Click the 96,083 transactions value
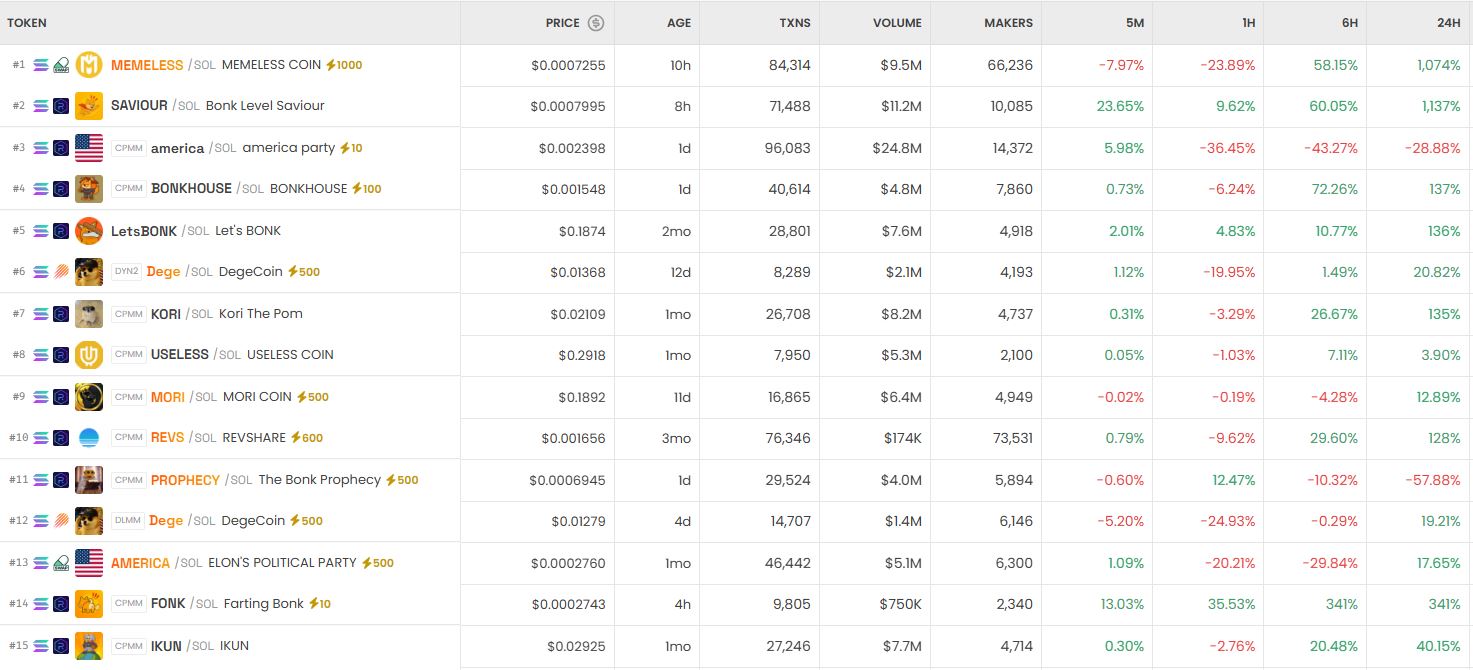Viewport: 1473px width, 670px height. pyautogui.click(x=787, y=148)
